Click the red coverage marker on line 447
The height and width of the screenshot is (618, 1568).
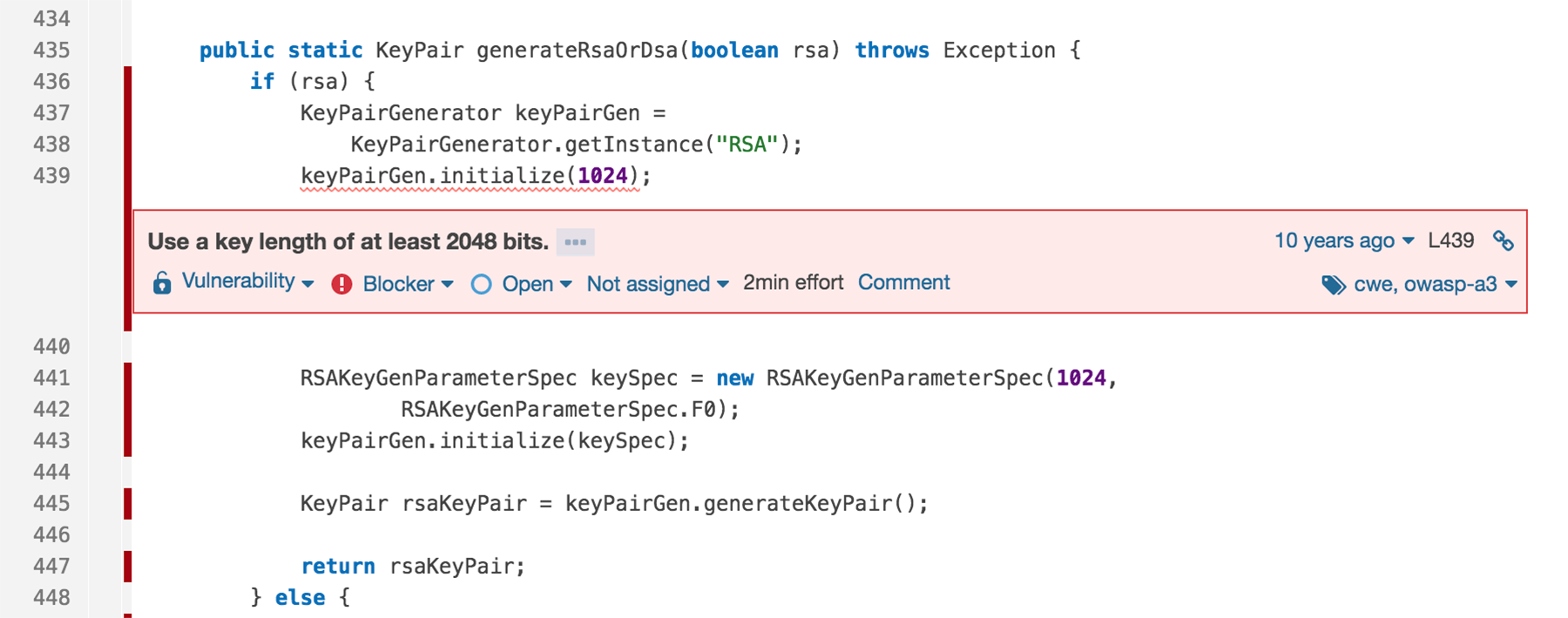coord(128,566)
